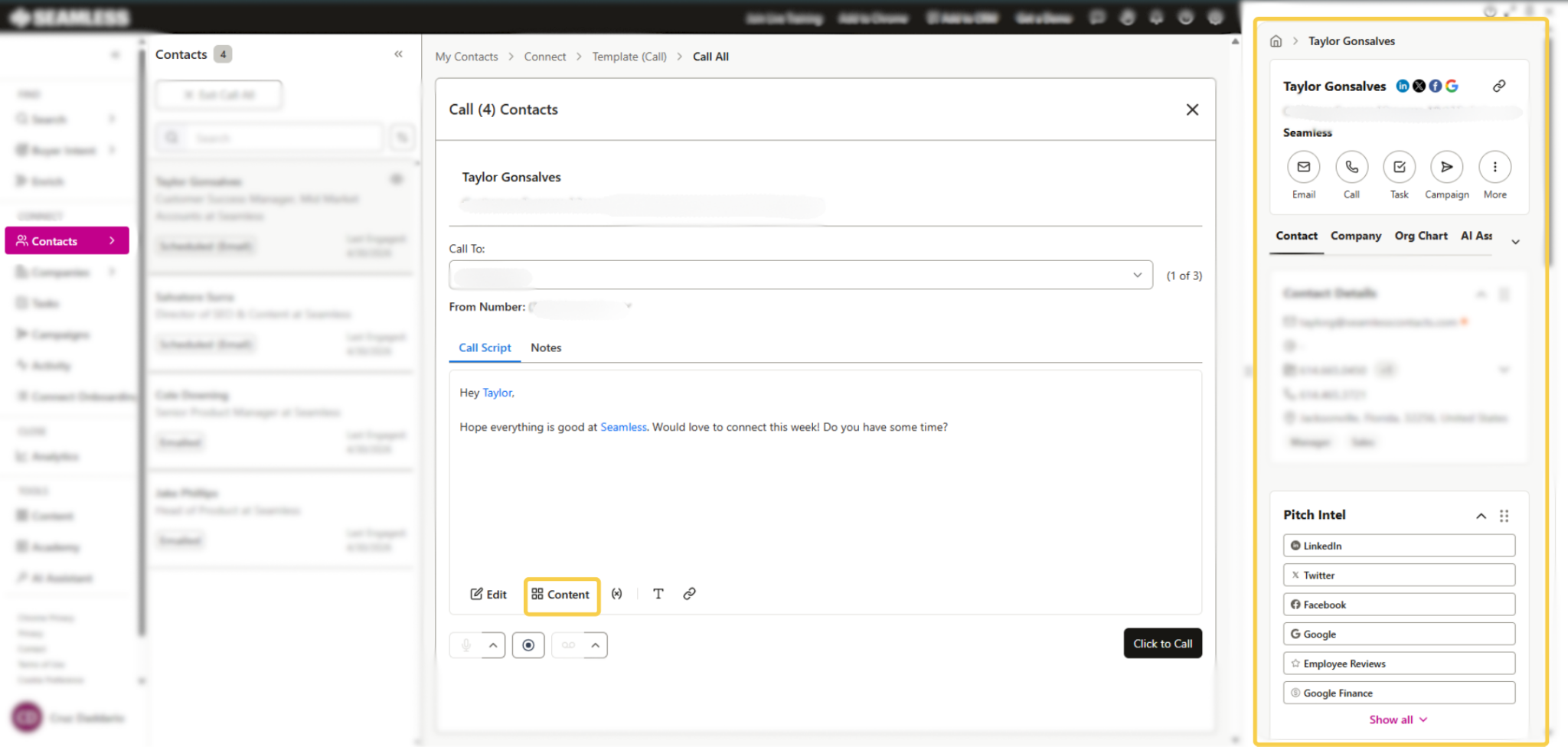Select the voicemail drop button
Image resolution: width=1568 pixels, height=747 pixels.
point(568,645)
